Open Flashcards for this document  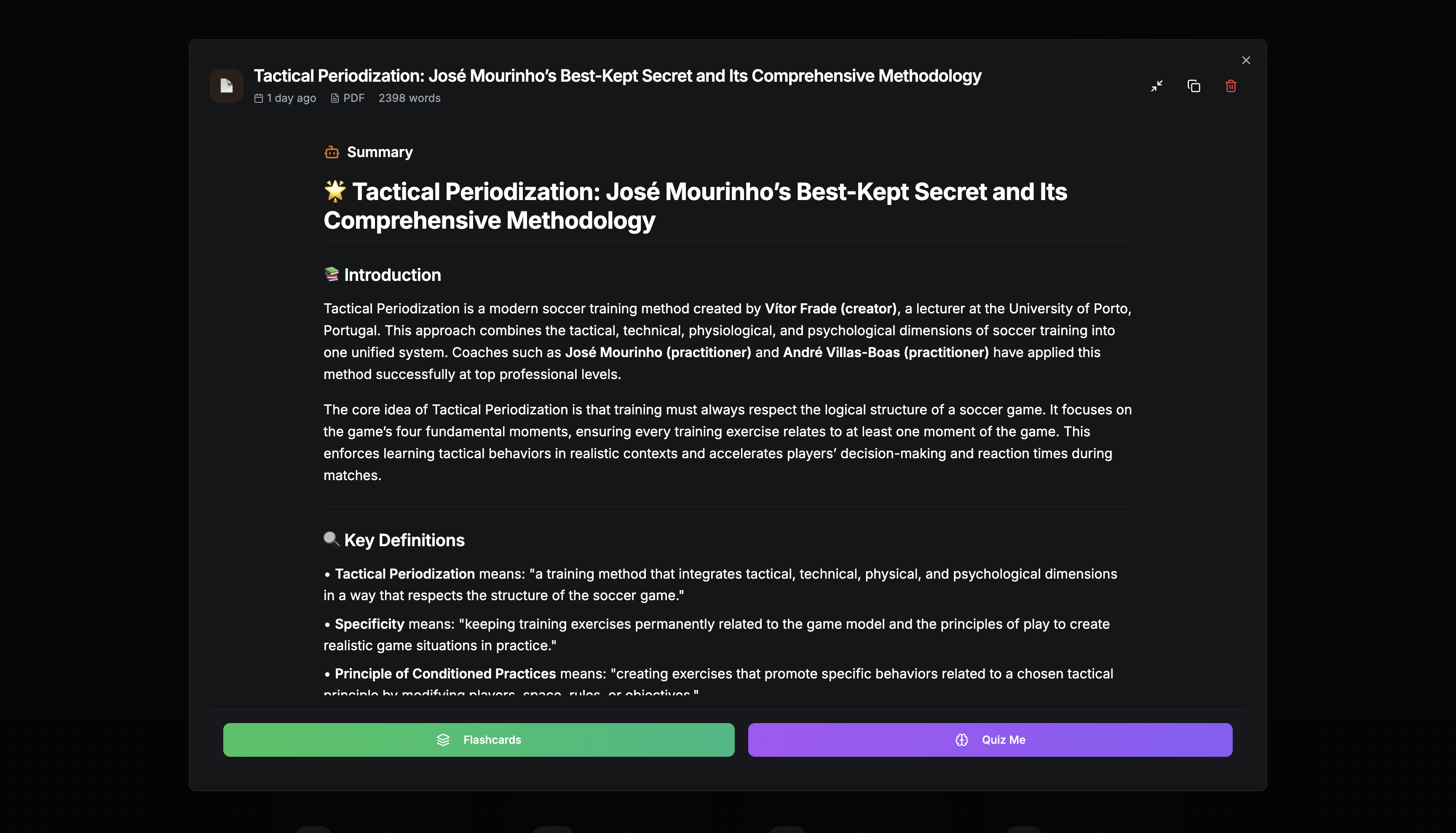(x=479, y=739)
